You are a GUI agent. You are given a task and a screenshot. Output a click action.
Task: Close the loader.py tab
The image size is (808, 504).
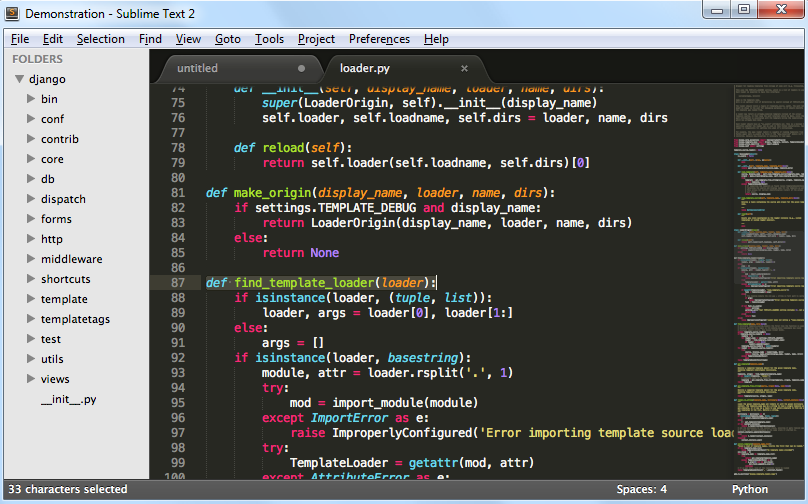point(464,68)
